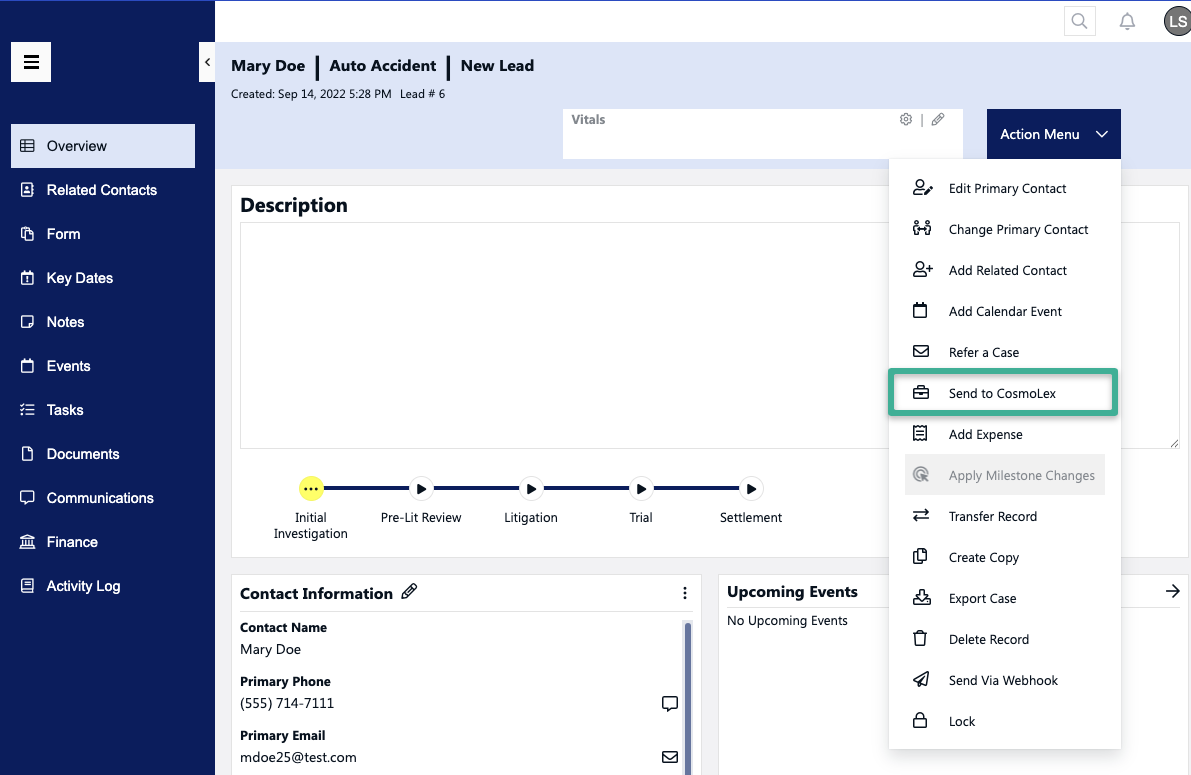The image size is (1191, 775).
Task: Open Contact Information three-dot options
Action: pos(684,593)
